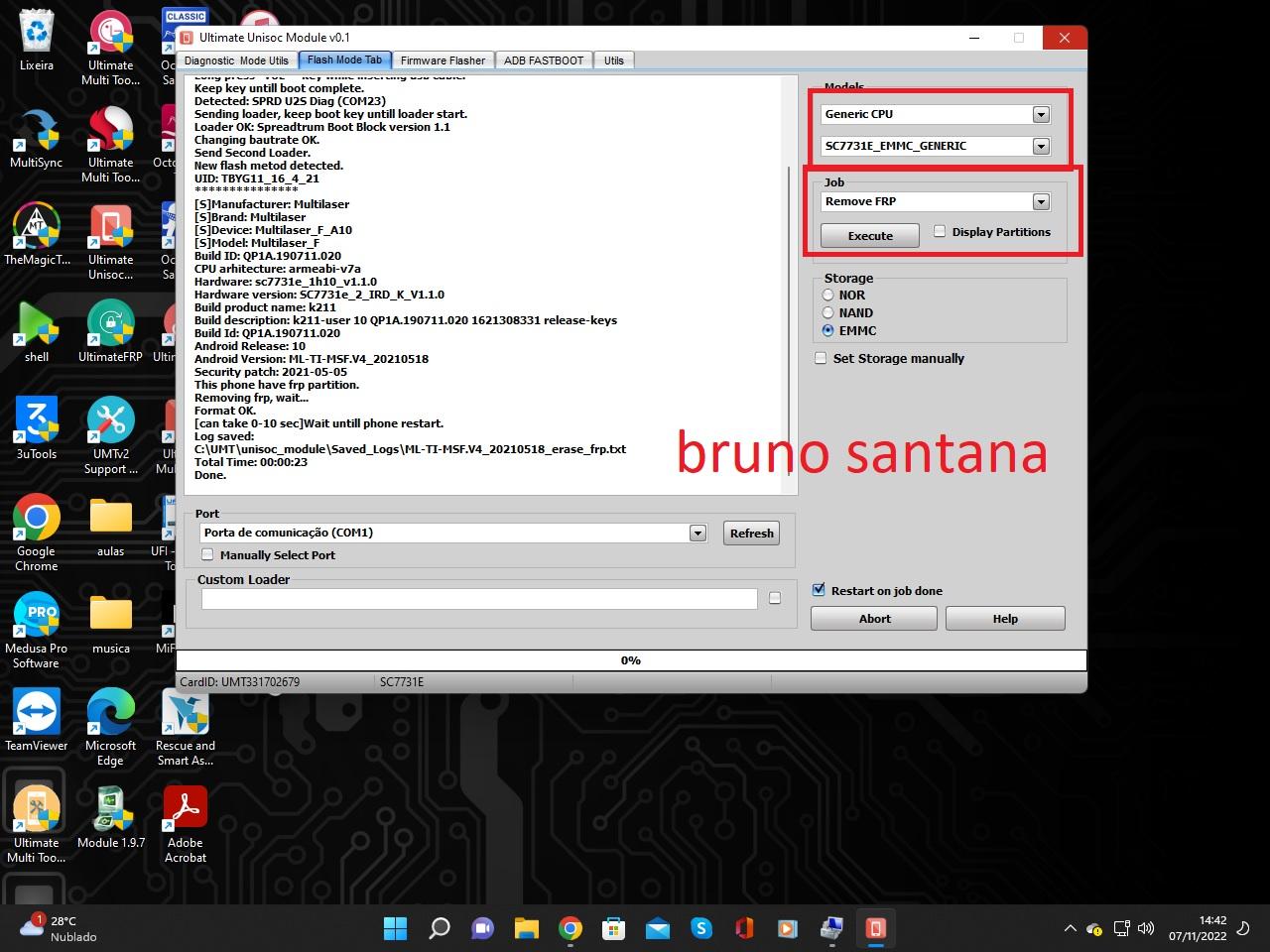Click the "Total Time: 00:00:23" log line

tap(251, 462)
